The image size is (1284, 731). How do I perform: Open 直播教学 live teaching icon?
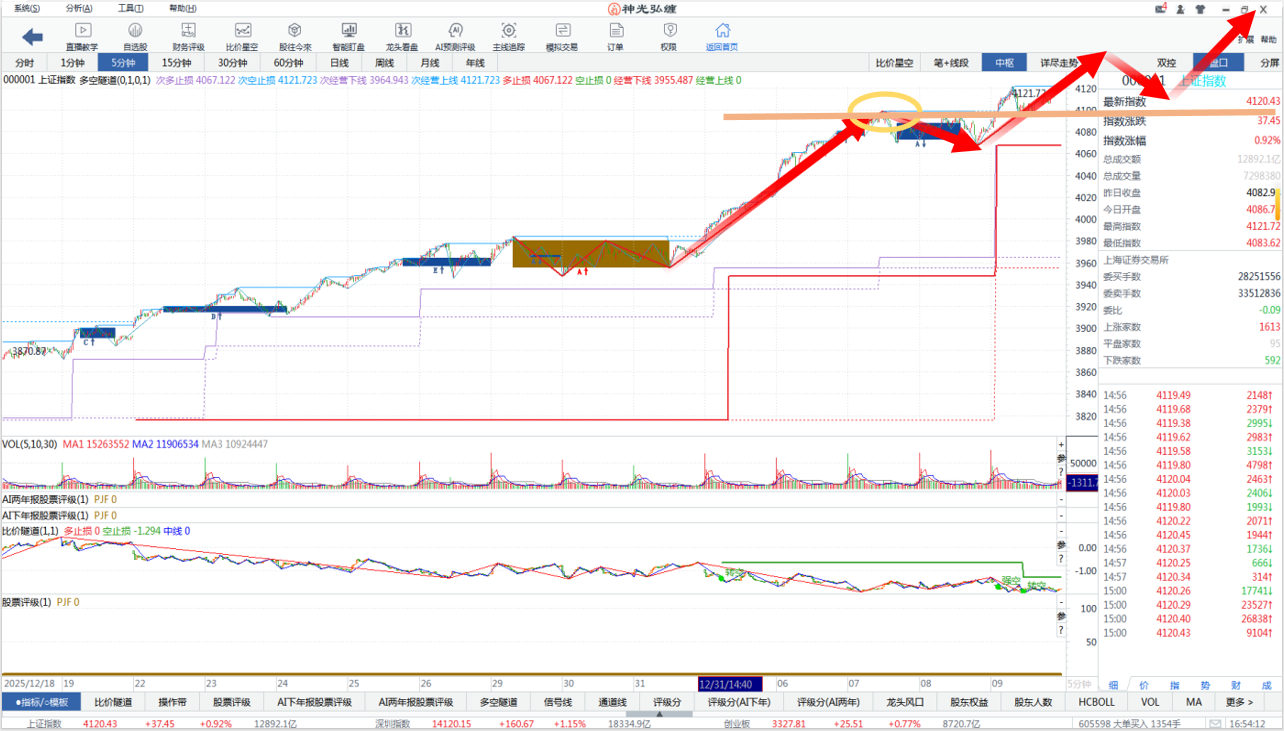(82, 37)
